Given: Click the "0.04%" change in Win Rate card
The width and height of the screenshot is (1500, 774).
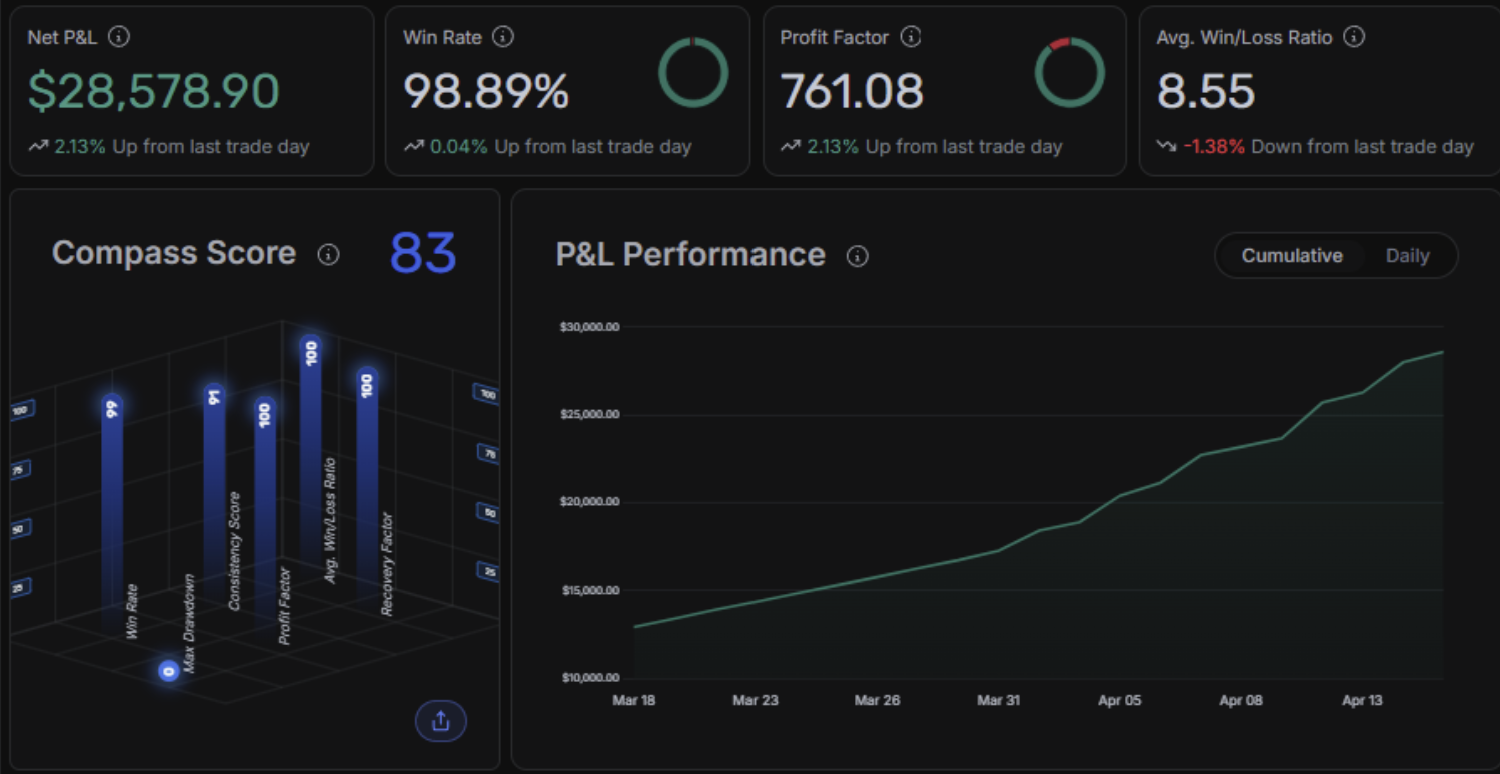Looking at the screenshot, I should (x=459, y=147).
